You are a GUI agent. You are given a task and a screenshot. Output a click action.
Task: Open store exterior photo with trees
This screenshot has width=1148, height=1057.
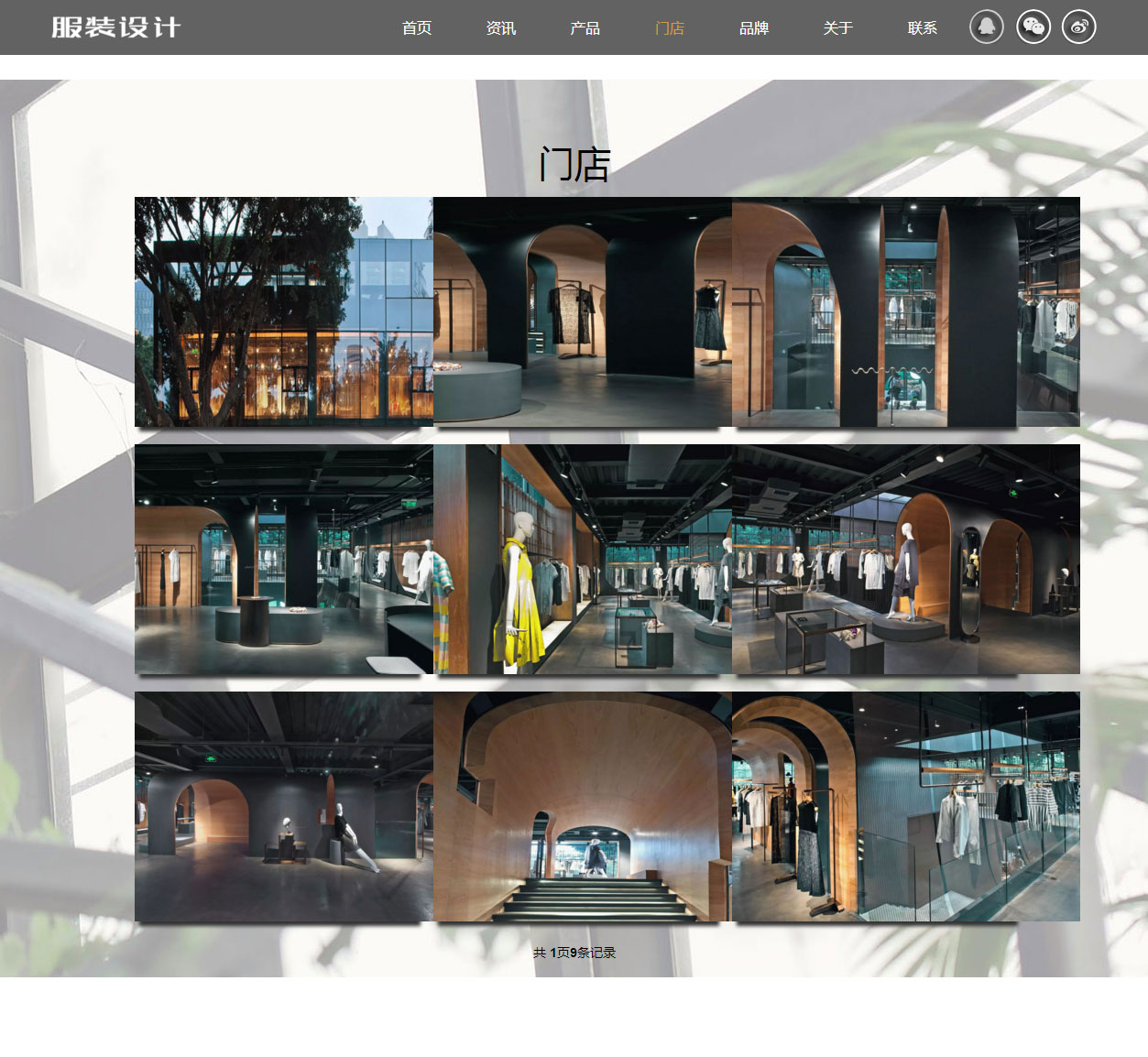pos(284,311)
